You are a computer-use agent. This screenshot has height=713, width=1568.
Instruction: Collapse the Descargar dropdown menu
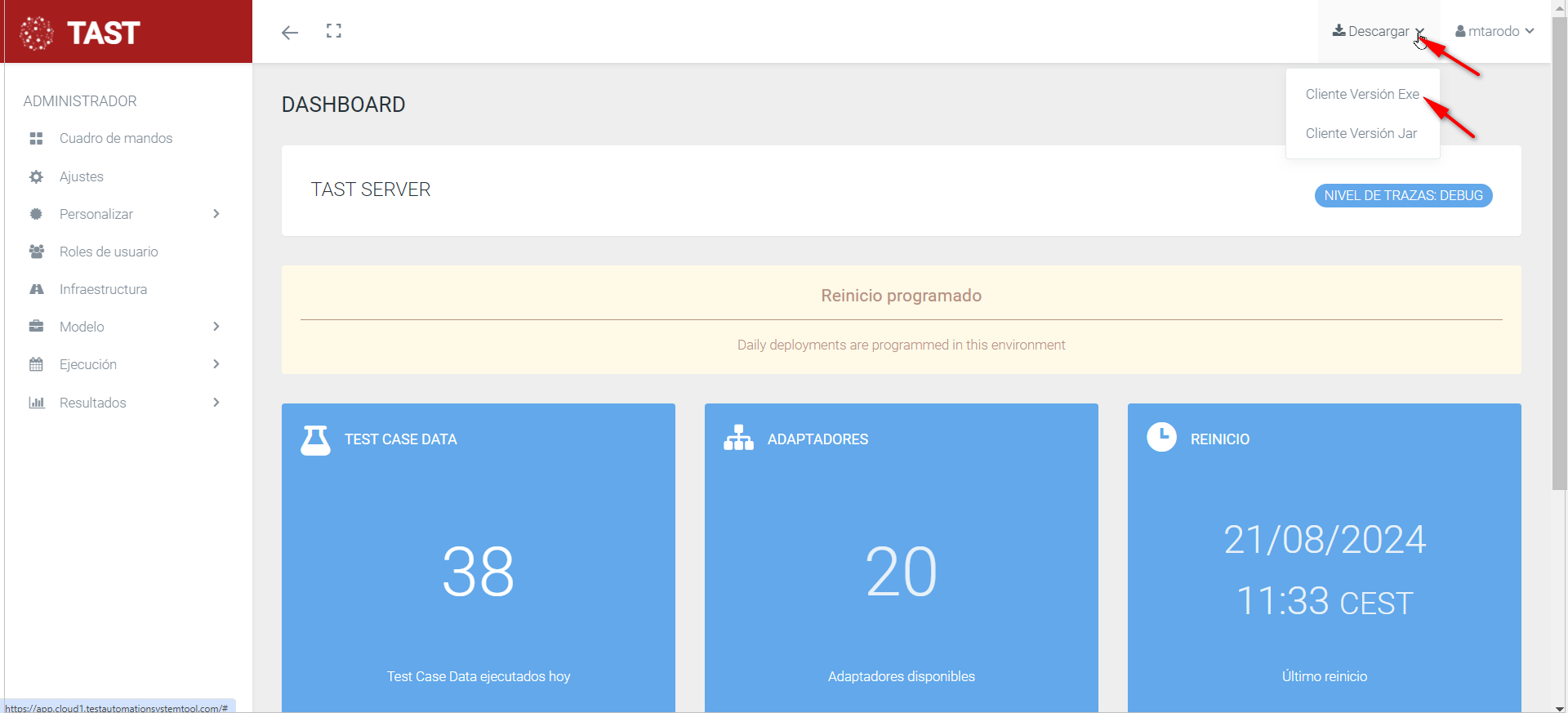point(1378,31)
